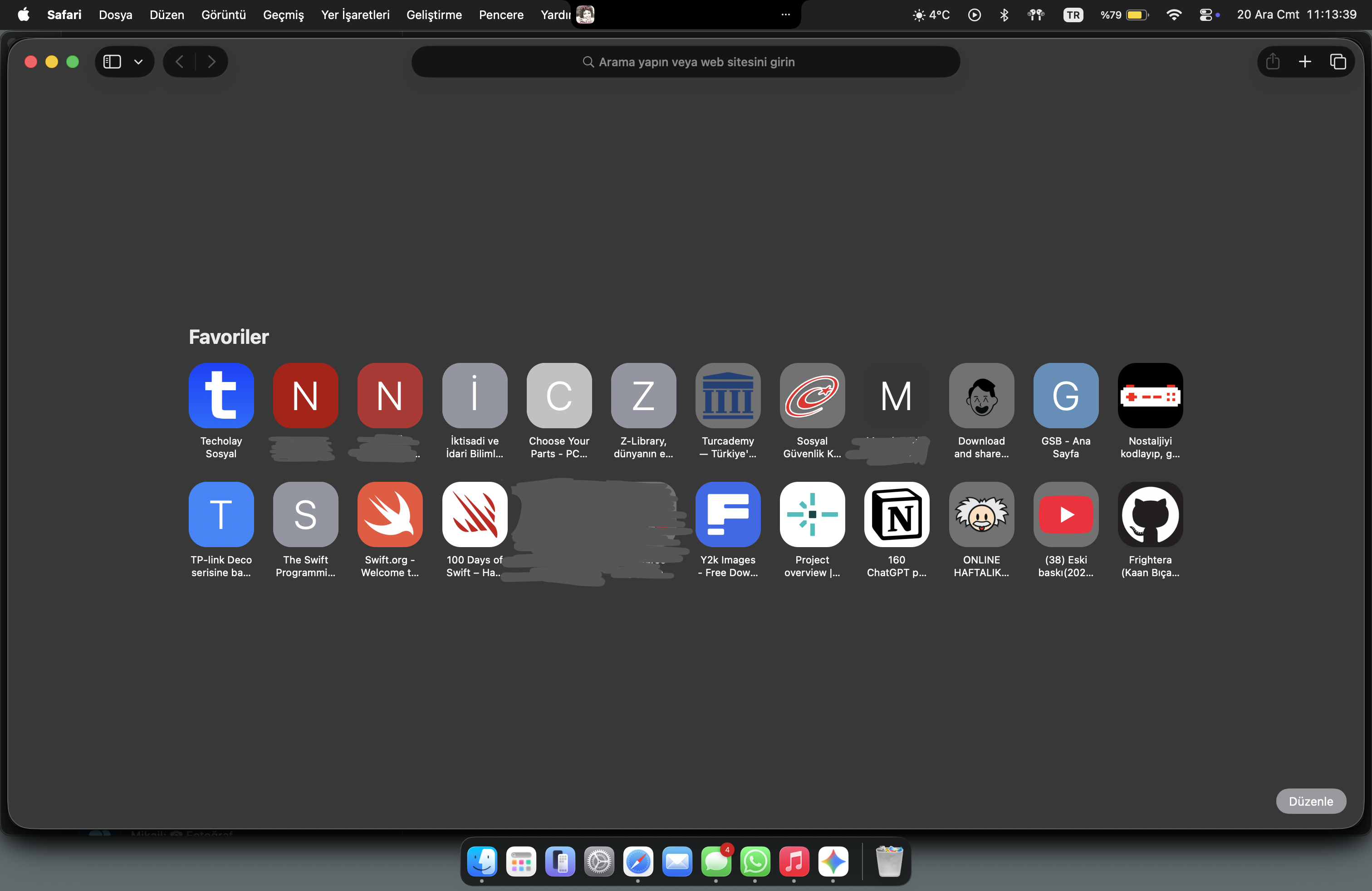
Task: Open Music from the Dock
Action: pos(794,862)
